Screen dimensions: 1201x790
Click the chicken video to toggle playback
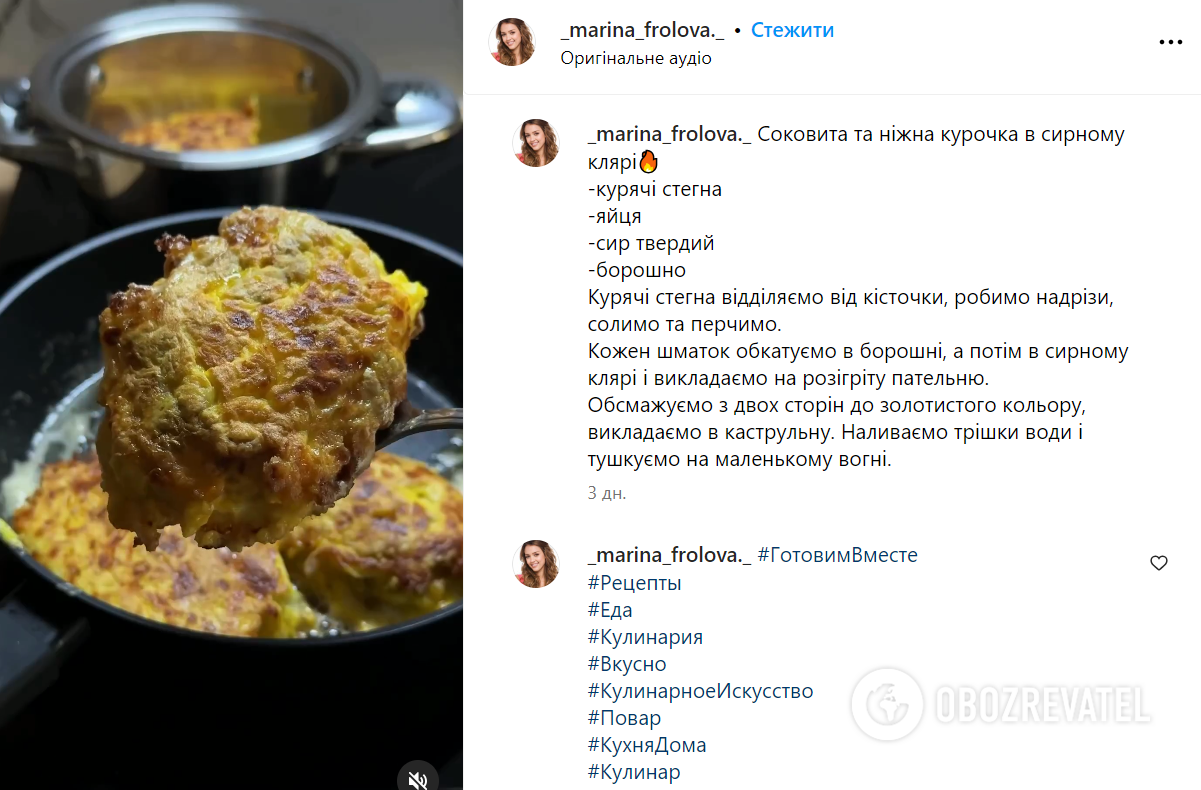(x=231, y=395)
